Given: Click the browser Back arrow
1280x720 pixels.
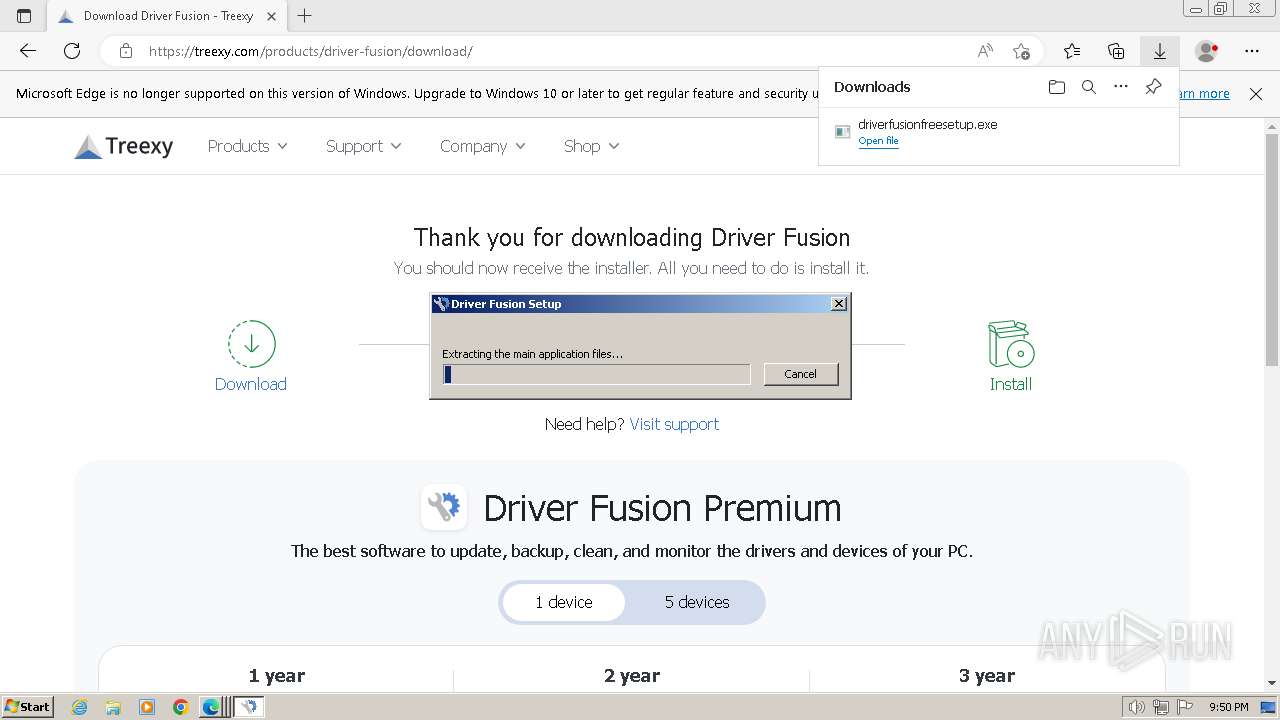Looking at the screenshot, I should pyautogui.click(x=28, y=51).
